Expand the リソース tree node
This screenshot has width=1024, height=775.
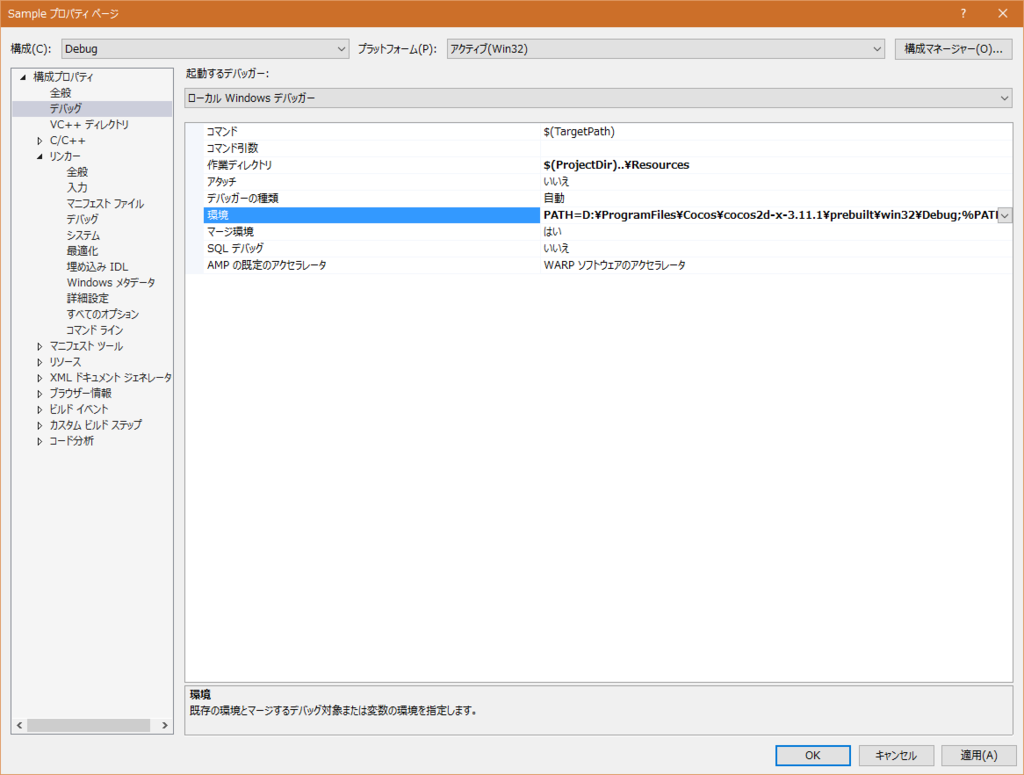(40, 362)
